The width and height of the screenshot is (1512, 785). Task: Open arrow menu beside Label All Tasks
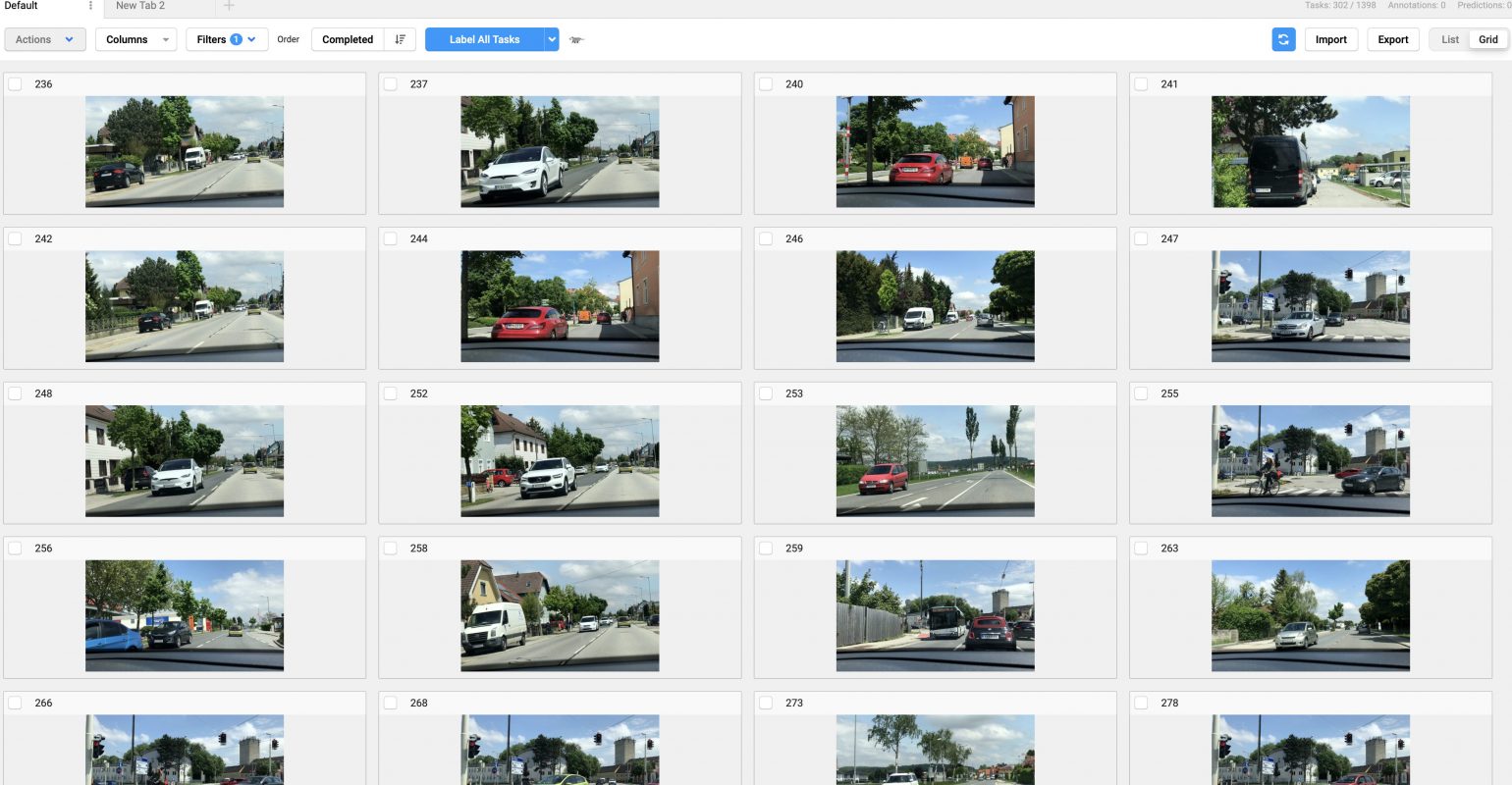point(552,39)
